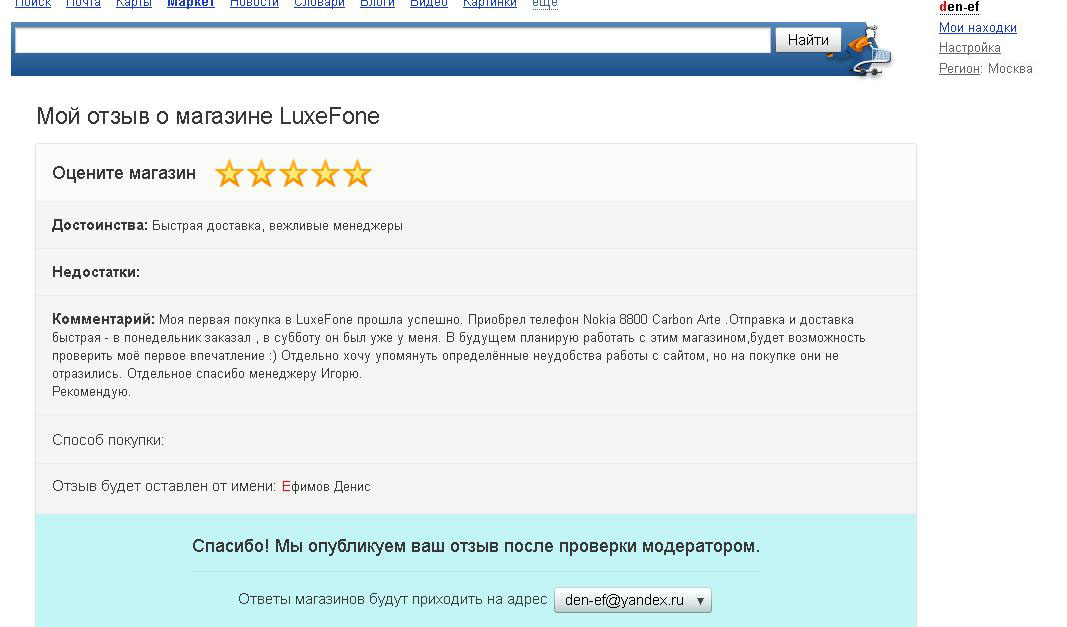This screenshot has width=1067, height=627.
Task: Open the Видео service link
Action: 429,3
